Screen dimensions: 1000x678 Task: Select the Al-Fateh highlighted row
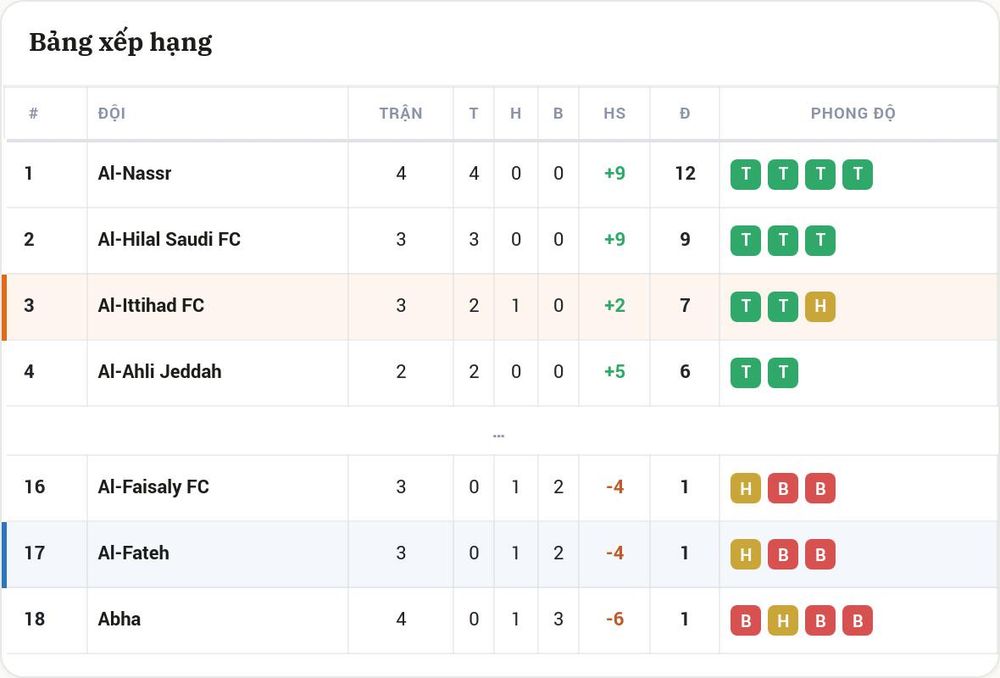[x=500, y=554]
